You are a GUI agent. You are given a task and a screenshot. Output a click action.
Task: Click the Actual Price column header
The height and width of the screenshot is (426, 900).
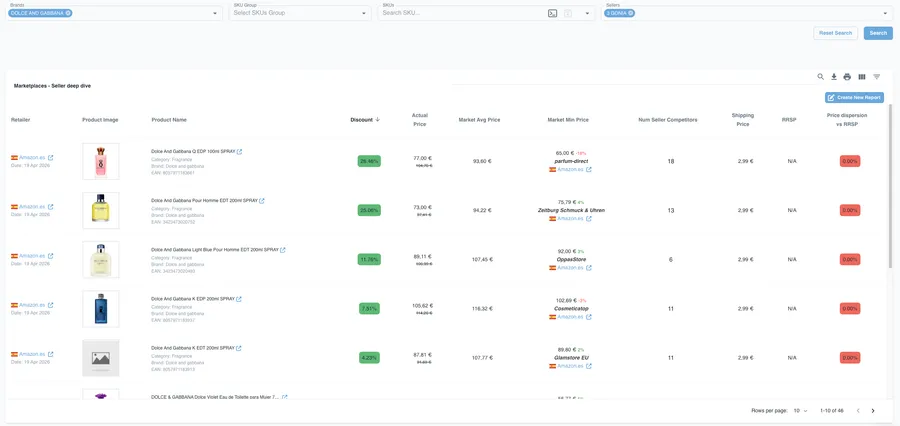(x=420, y=119)
